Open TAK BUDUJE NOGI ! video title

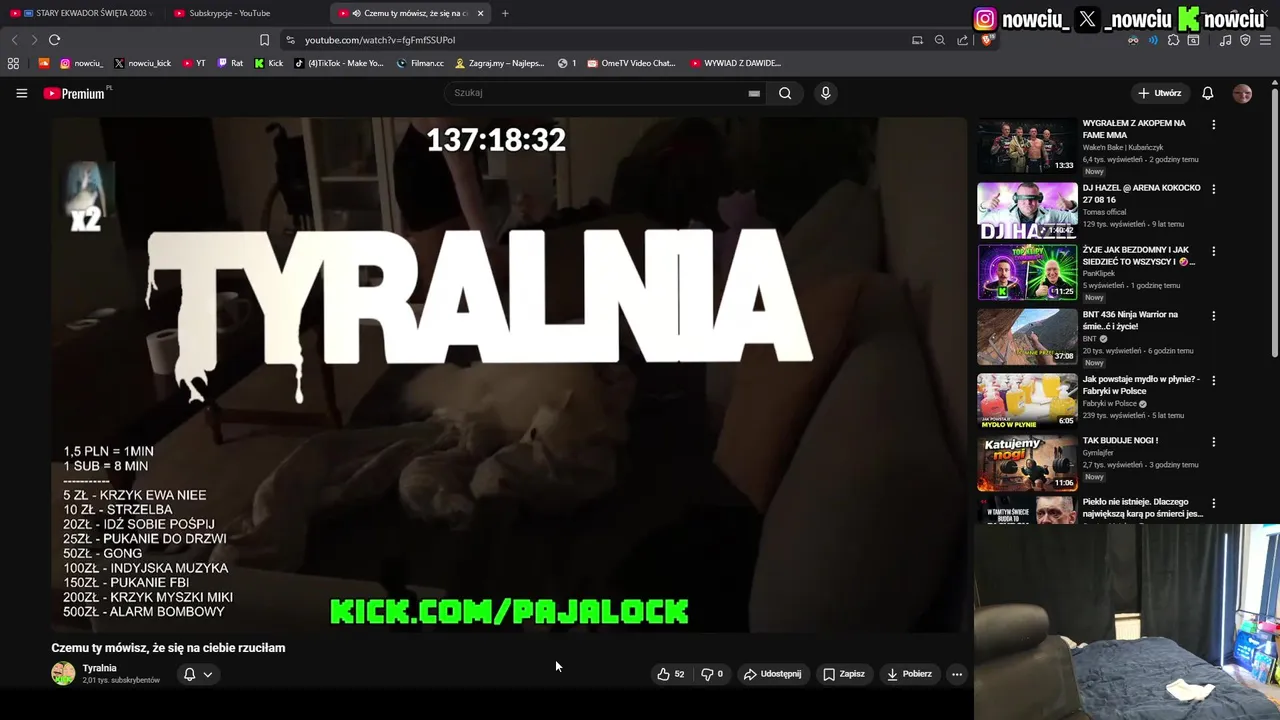(1120, 440)
